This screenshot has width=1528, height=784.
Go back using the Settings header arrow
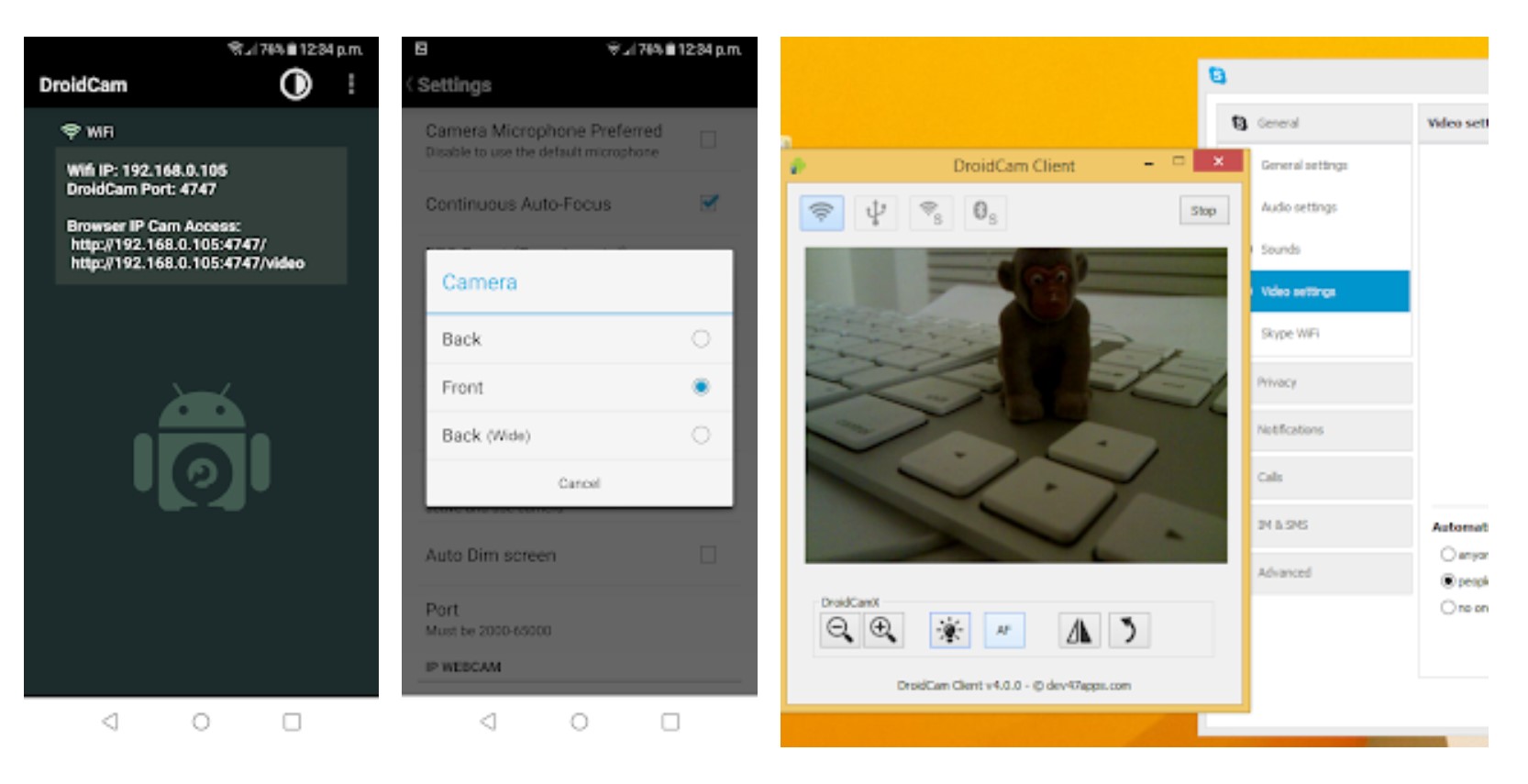(x=410, y=84)
